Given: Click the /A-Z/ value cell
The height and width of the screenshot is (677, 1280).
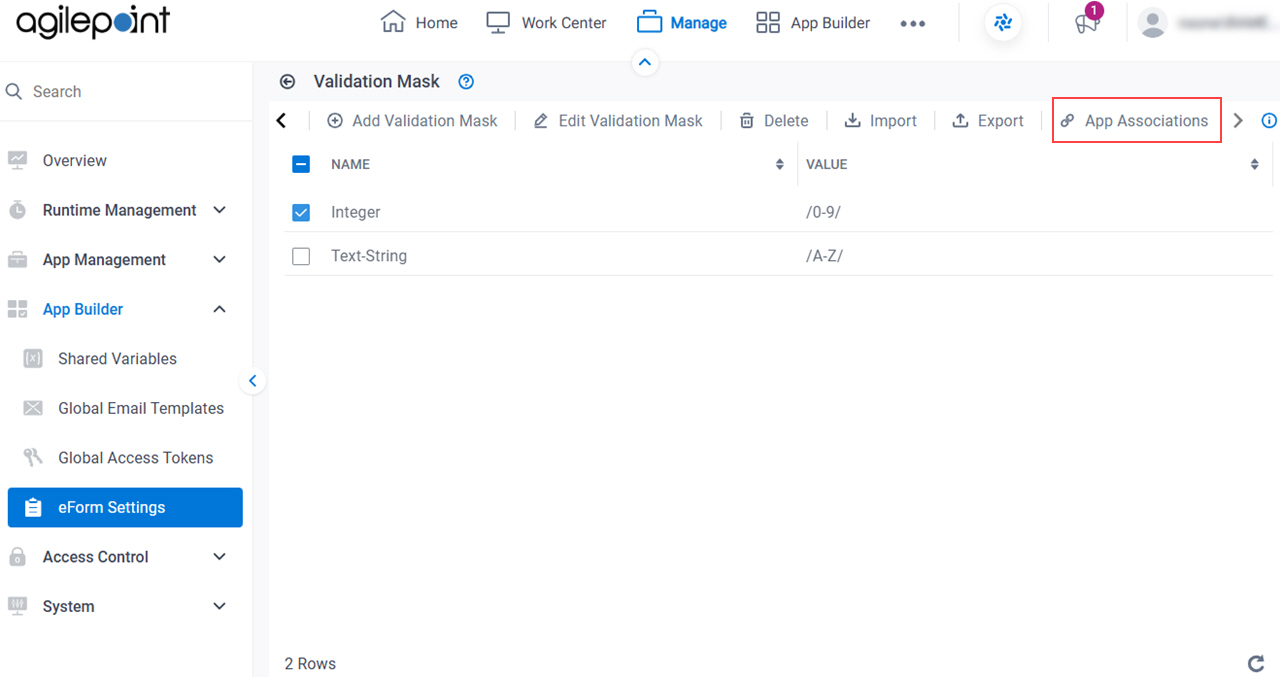Looking at the screenshot, I should 825,256.
